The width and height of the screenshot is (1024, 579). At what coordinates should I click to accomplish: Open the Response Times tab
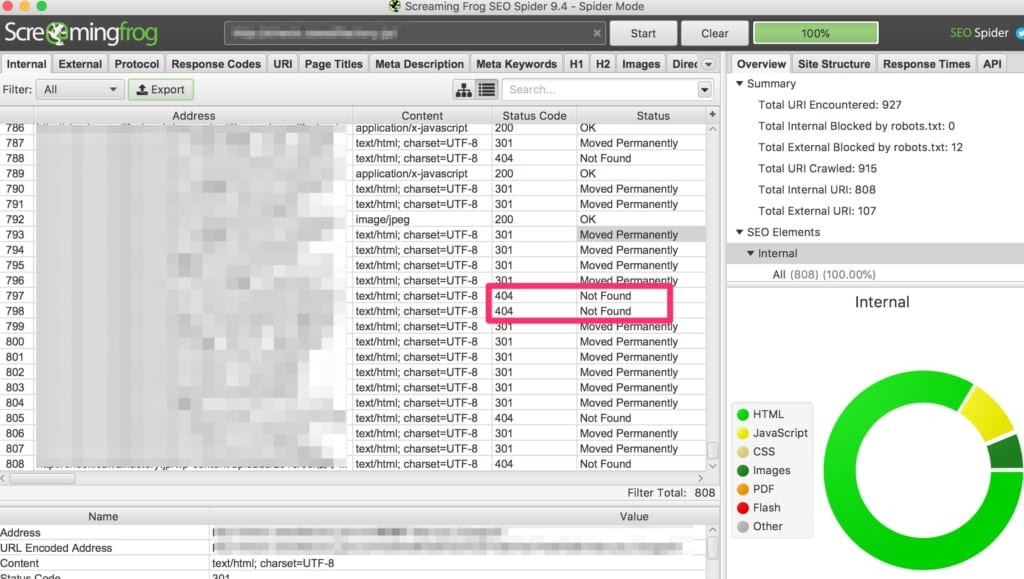point(926,64)
